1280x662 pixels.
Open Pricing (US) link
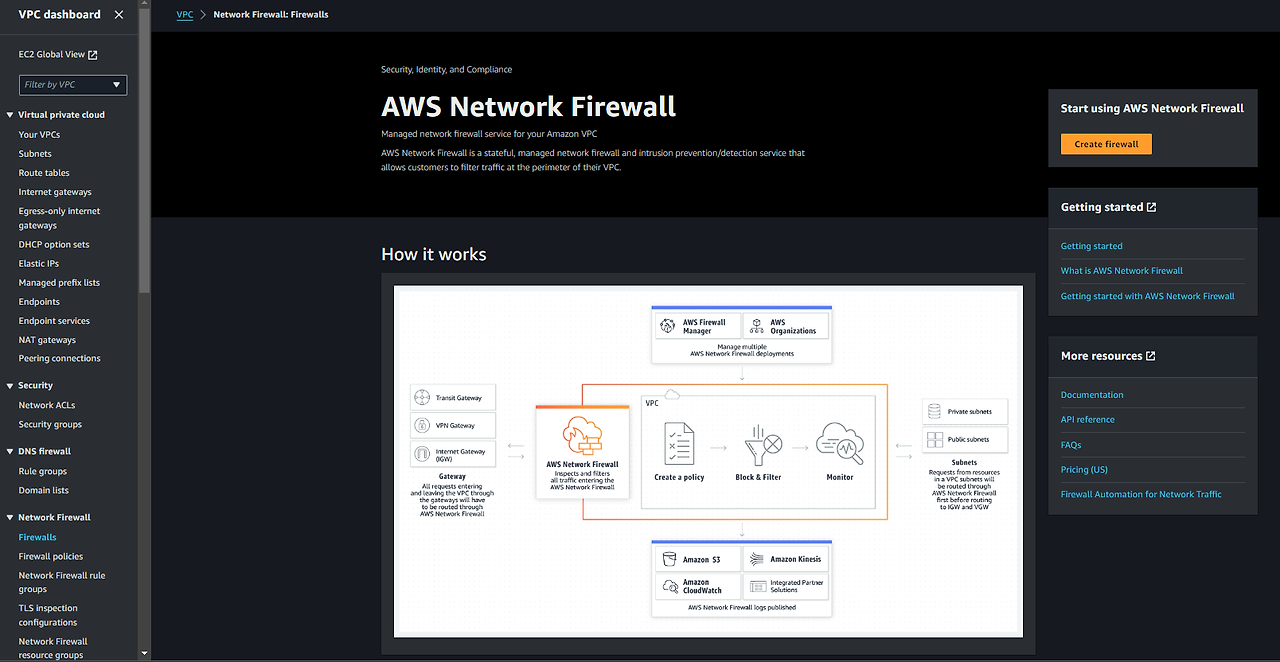point(1084,470)
